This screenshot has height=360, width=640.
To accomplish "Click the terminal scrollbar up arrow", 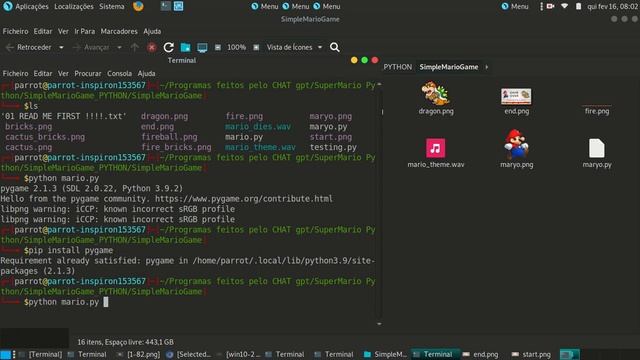I will [x=379, y=84].
